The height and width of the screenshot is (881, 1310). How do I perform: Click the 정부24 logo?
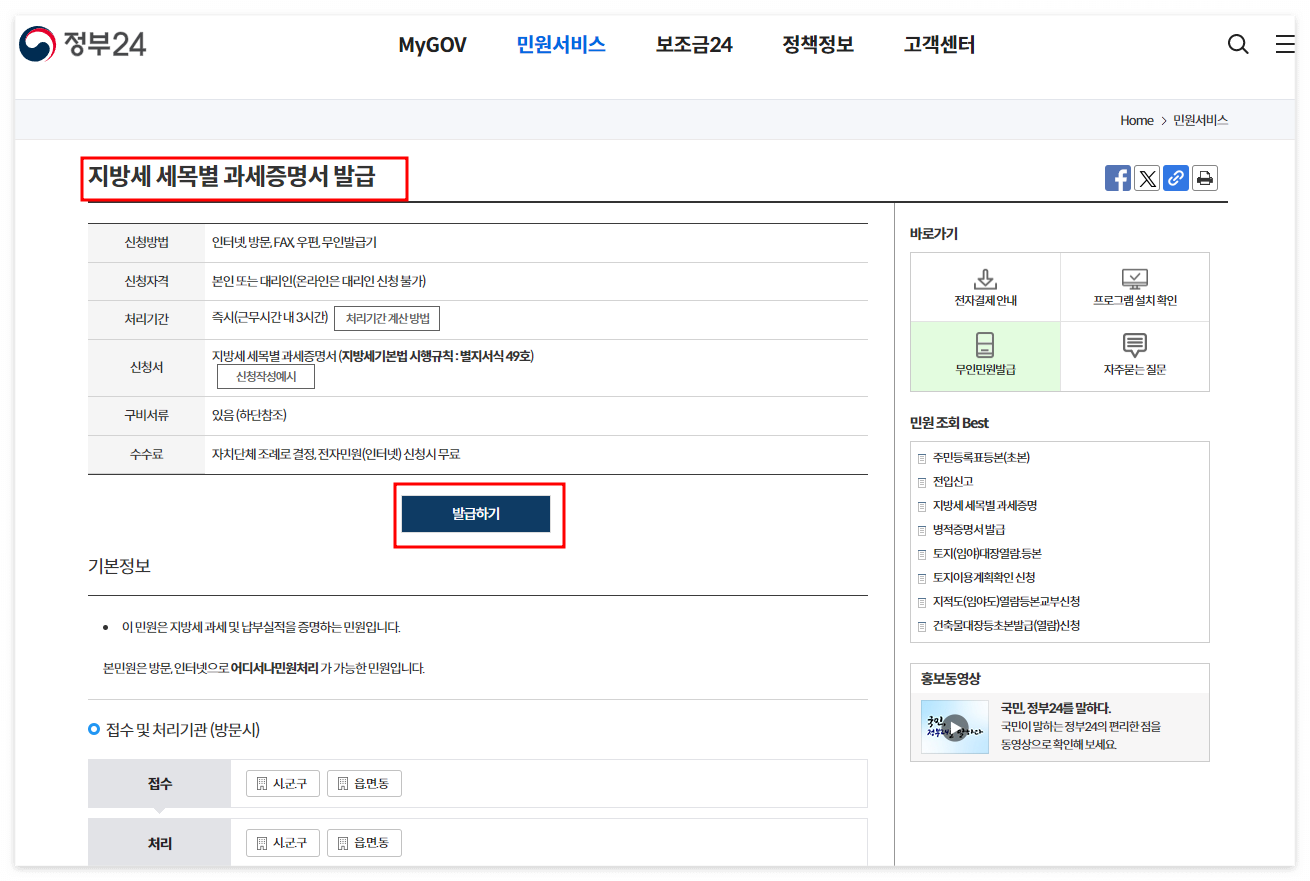83,44
